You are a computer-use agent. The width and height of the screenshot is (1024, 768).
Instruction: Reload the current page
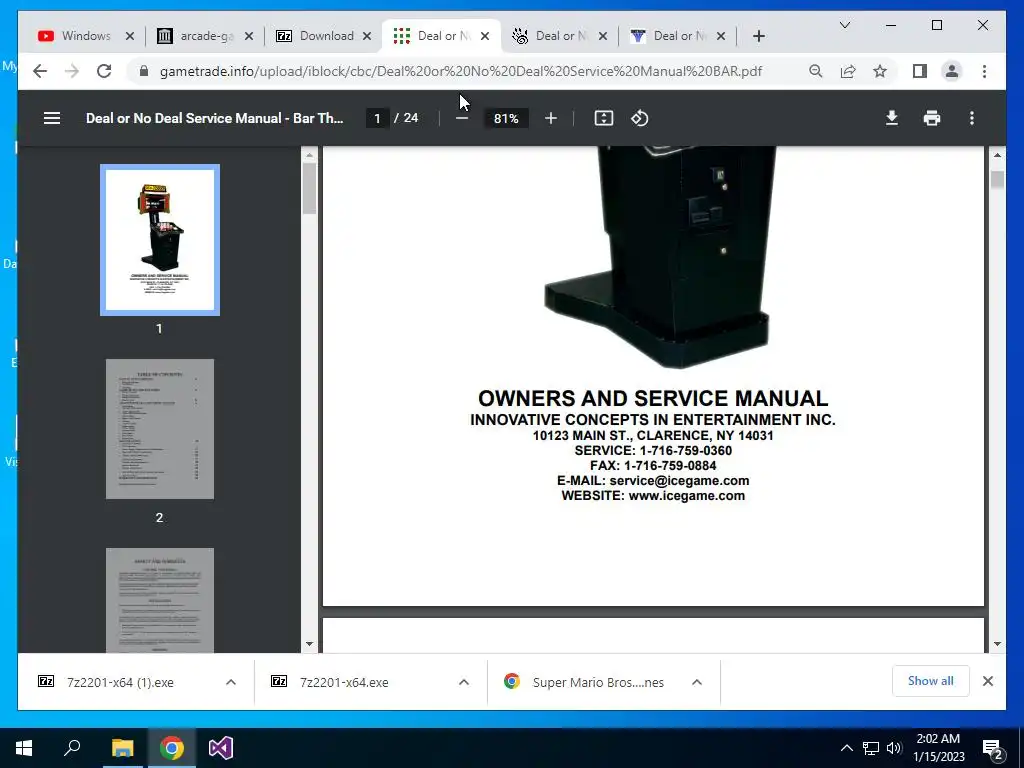[104, 71]
